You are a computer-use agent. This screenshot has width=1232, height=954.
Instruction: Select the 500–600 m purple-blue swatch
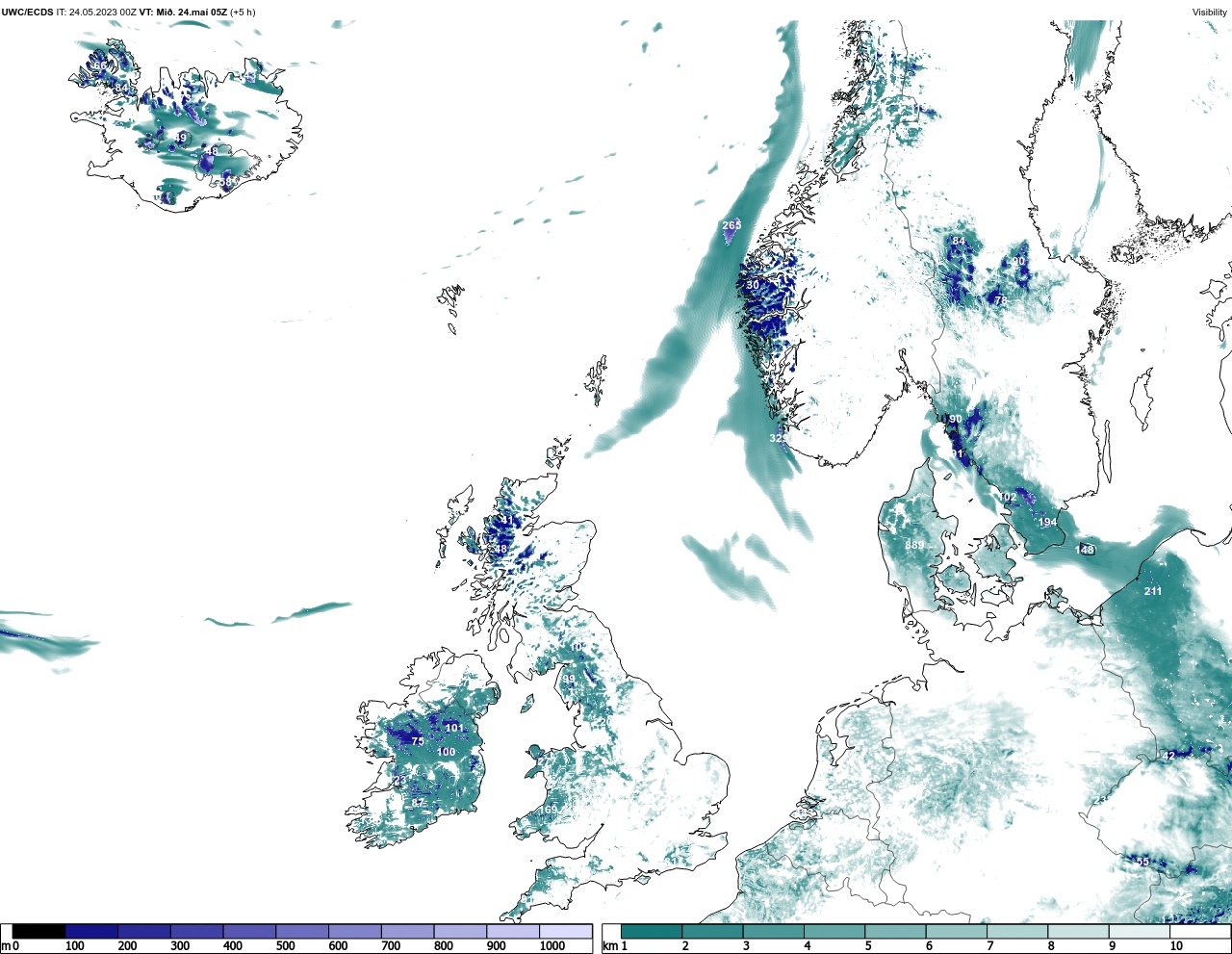click(302, 931)
